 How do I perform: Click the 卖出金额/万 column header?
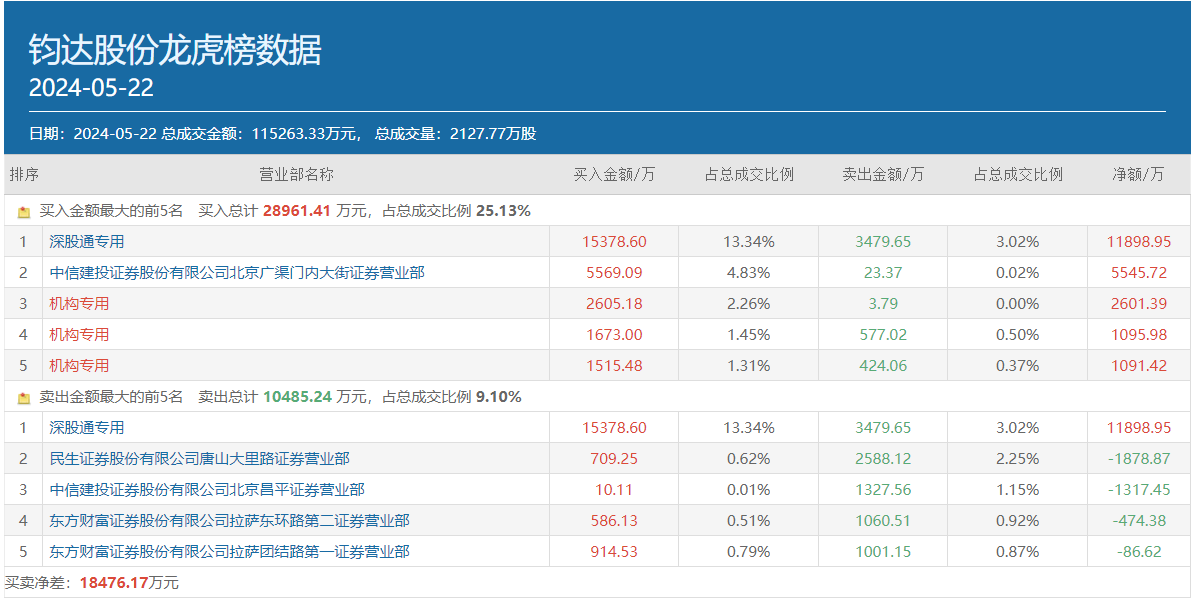coord(883,174)
